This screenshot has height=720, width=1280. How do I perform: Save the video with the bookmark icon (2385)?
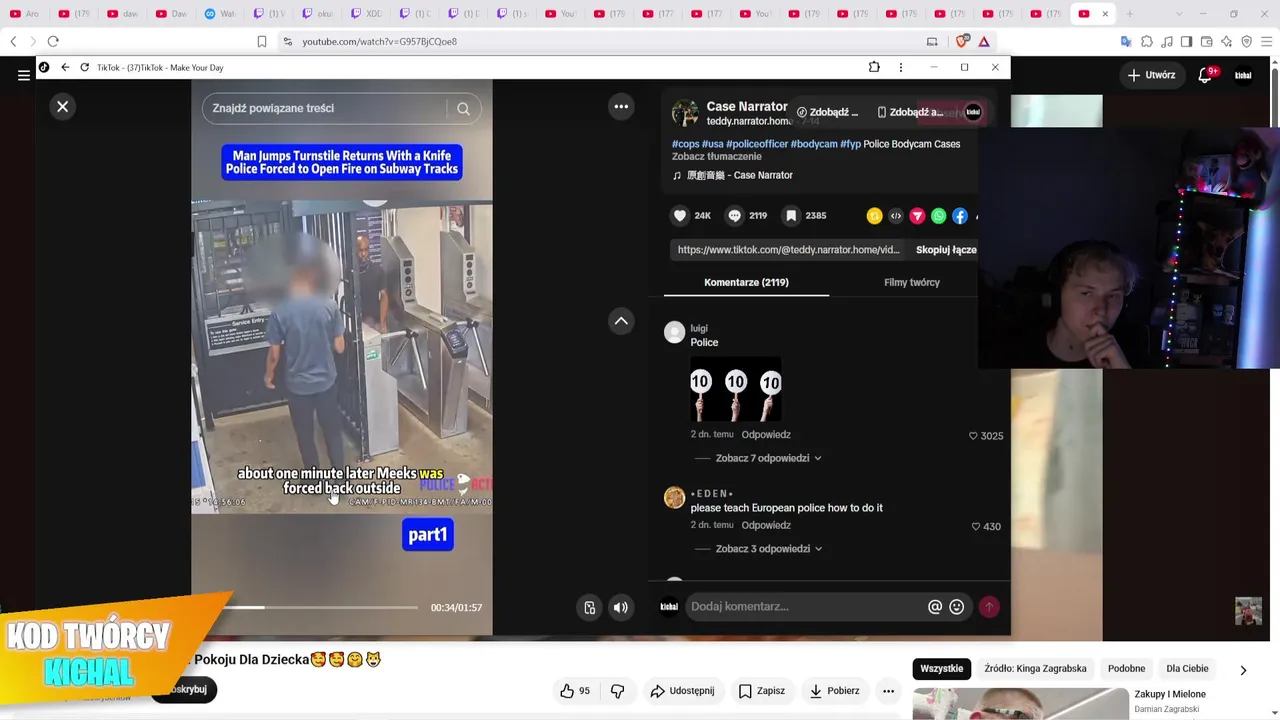click(791, 215)
